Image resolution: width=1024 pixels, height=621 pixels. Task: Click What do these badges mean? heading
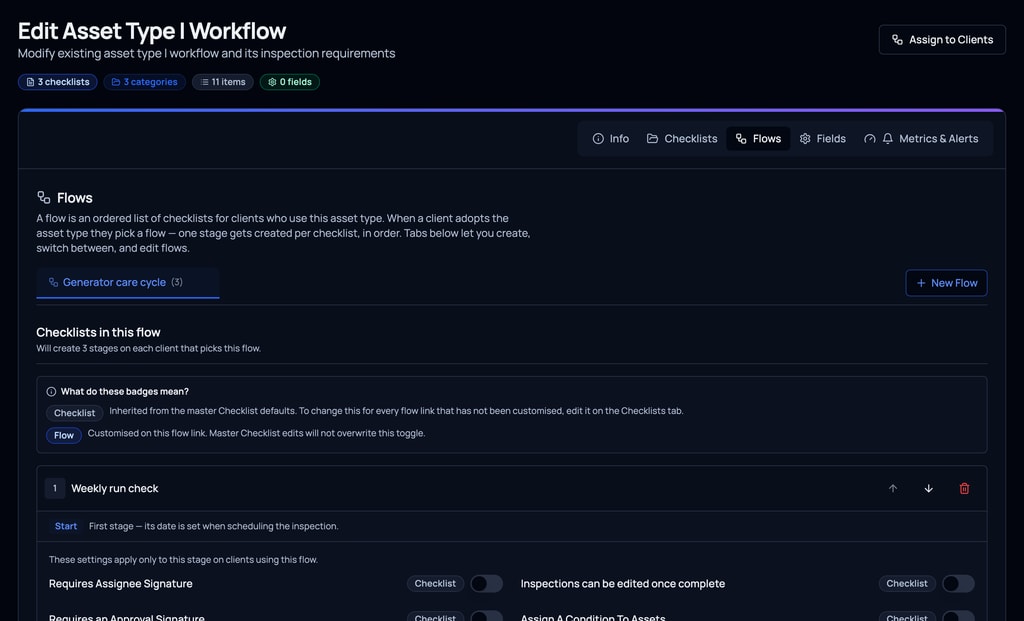[125, 392]
